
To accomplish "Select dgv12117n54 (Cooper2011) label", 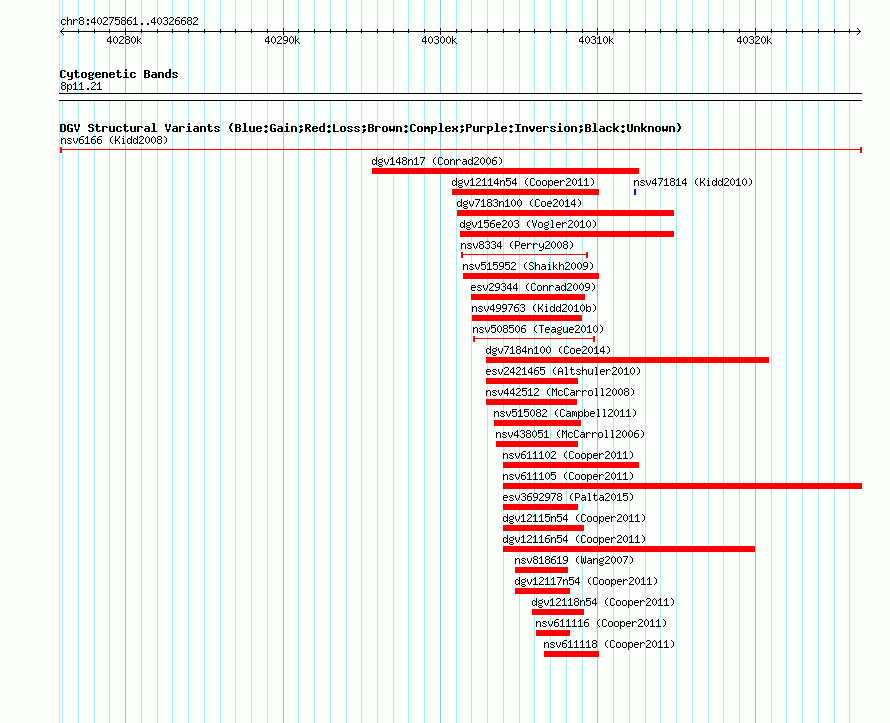I will [586, 581].
